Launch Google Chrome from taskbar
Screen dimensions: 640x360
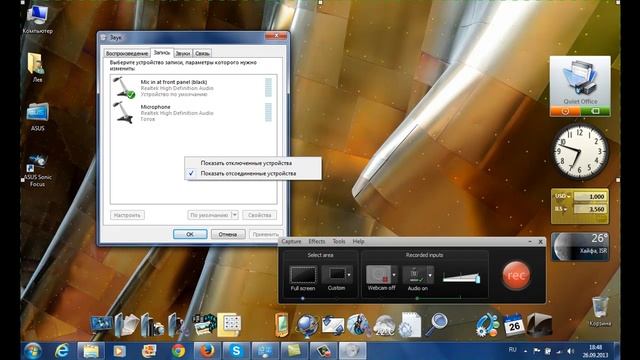[178, 351]
